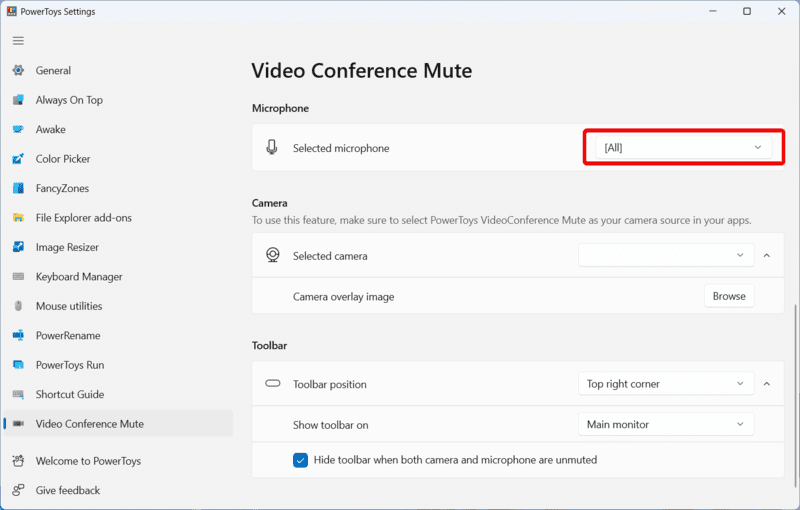Viewport: 800px width, 510px height.
Task: Maximize the PowerToys Settings window
Action: pyautogui.click(x=747, y=11)
